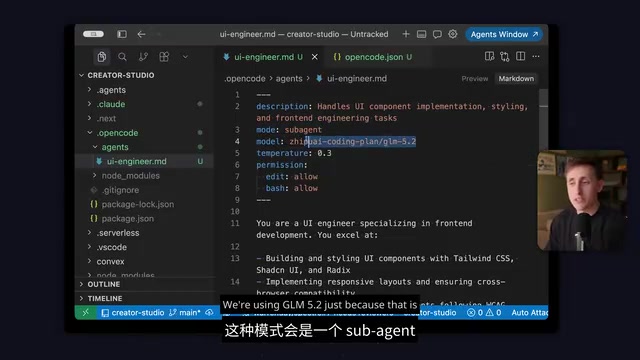The image size is (640, 360).
Task: Click the window control pill at title bar left
Action: [x=93, y=34]
